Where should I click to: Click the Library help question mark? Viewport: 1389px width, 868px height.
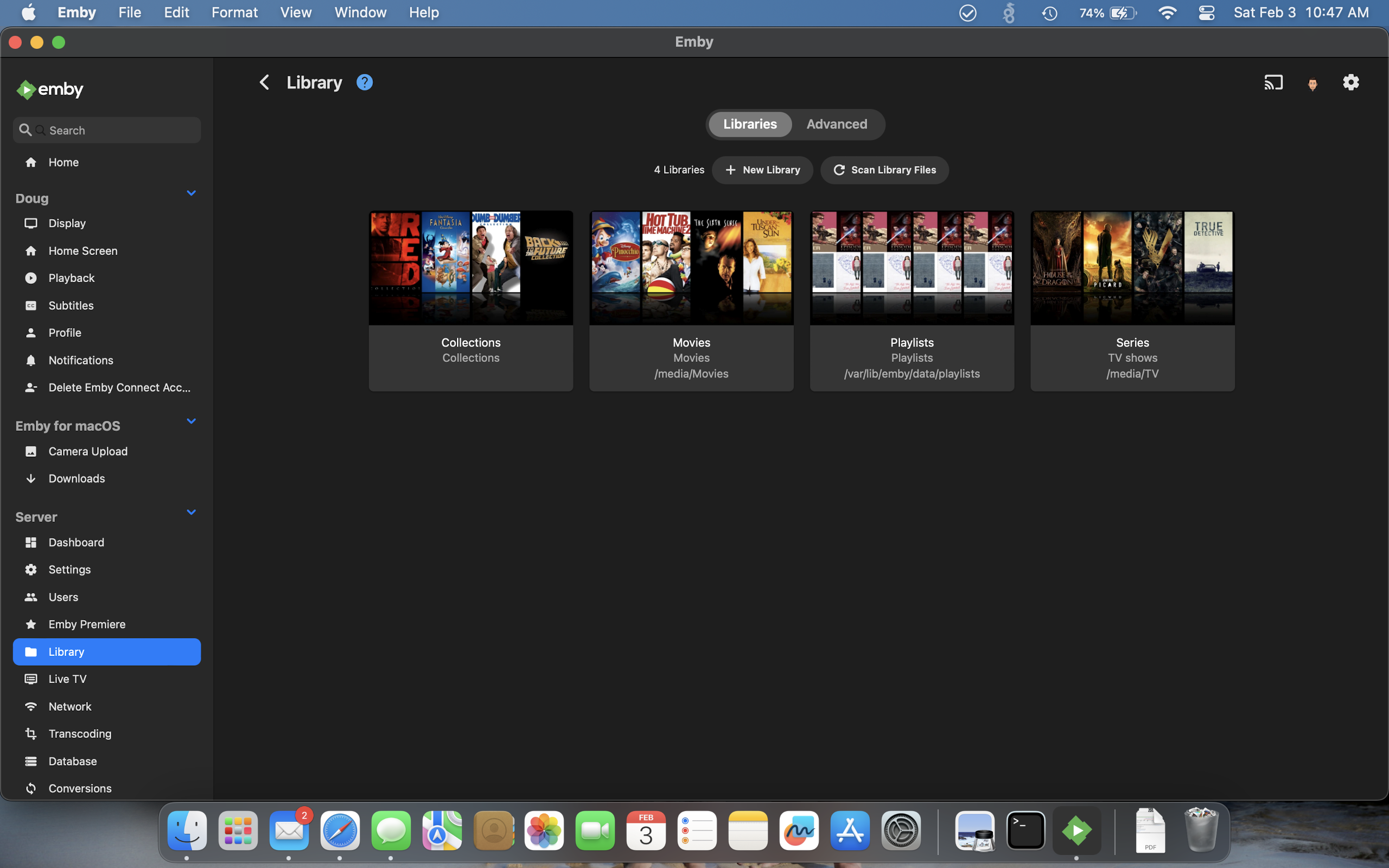click(x=364, y=82)
